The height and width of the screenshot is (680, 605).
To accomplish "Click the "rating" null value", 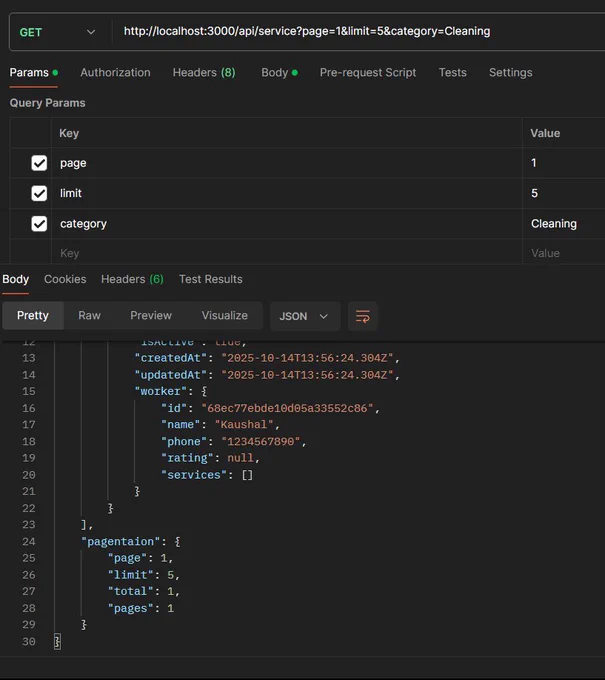I will (240, 458).
